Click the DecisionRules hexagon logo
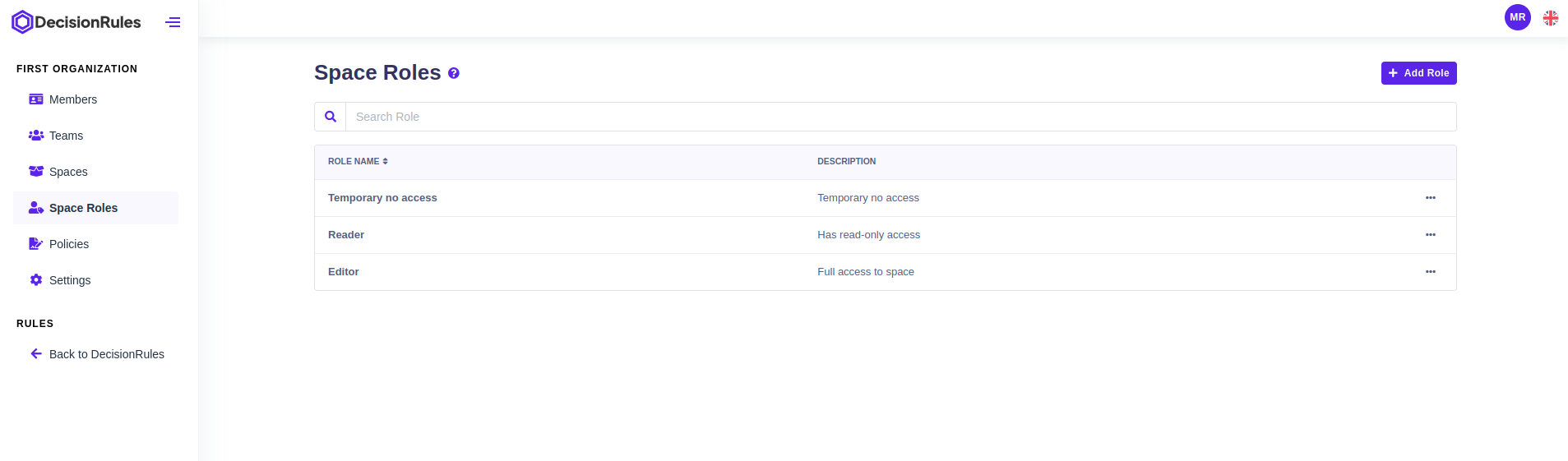Image resolution: width=1568 pixels, height=461 pixels. tap(22, 22)
